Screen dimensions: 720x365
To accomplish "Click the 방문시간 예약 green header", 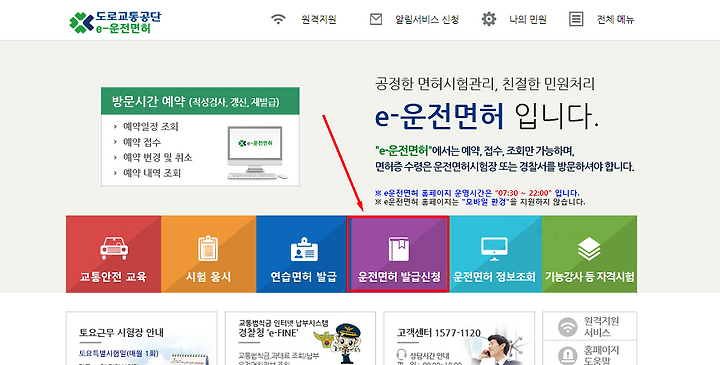I will coord(200,101).
